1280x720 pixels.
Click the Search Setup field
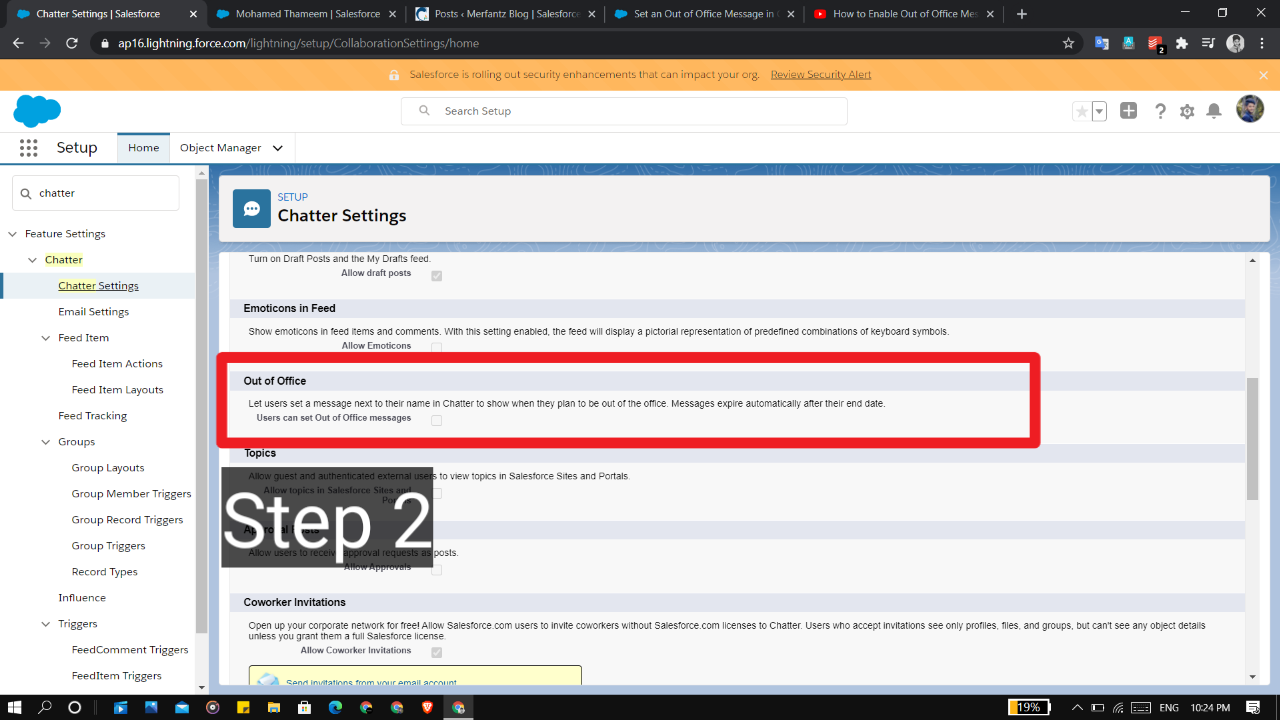click(624, 111)
